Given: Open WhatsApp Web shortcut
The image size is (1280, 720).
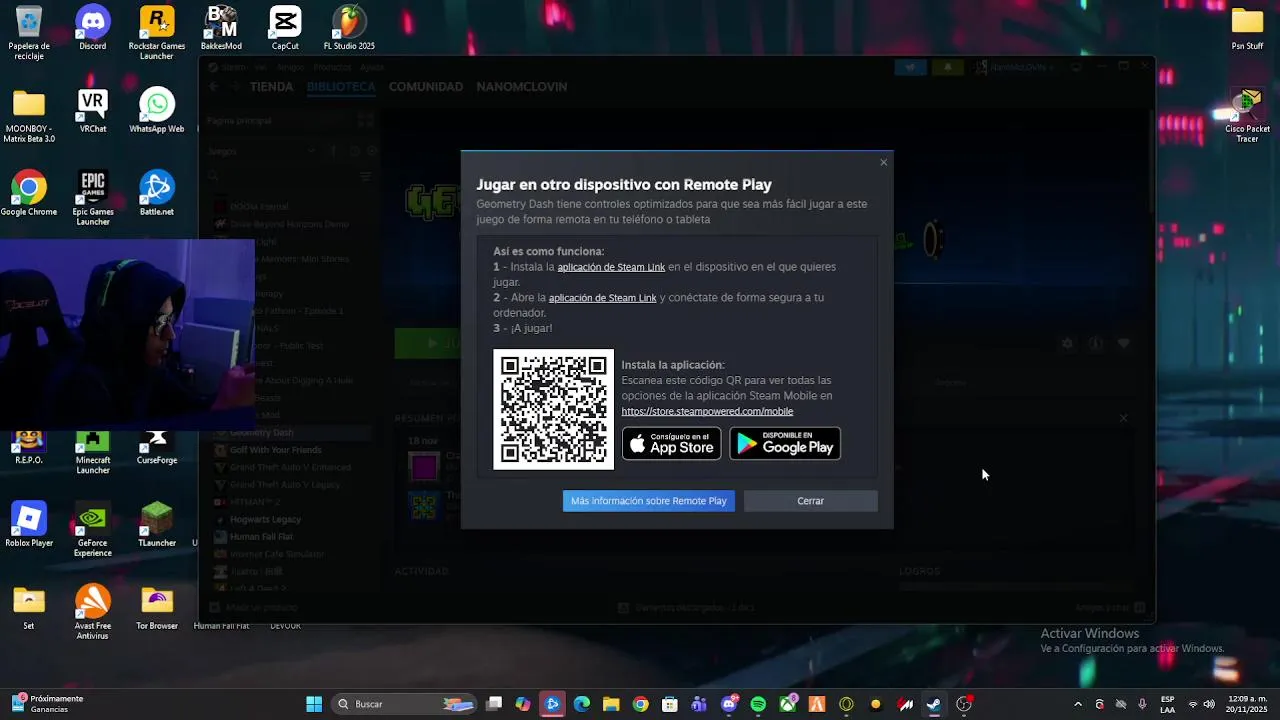Looking at the screenshot, I should tap(157, 111).
